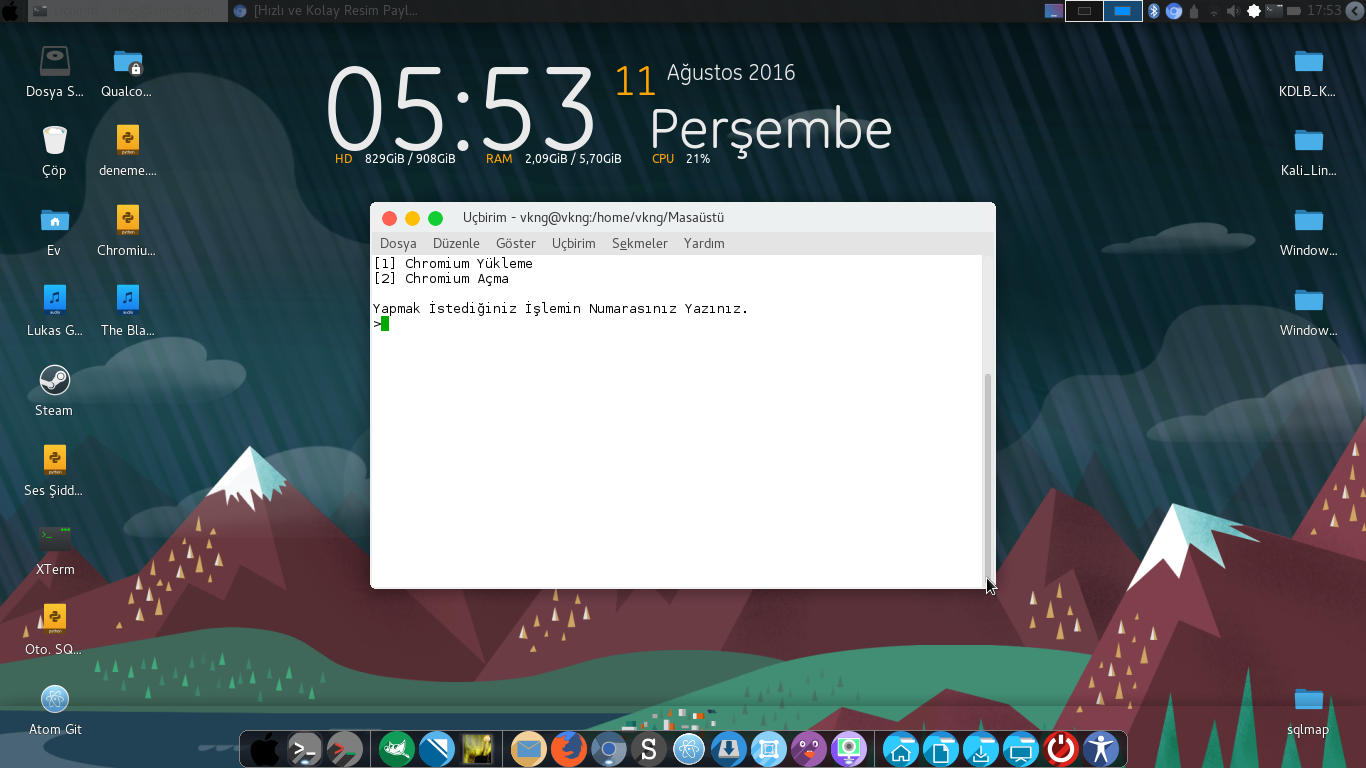The height and width of the screenshot is (768, 1366).
Task: Launch Chromium from the dock
Action: [x=608, y=748]
